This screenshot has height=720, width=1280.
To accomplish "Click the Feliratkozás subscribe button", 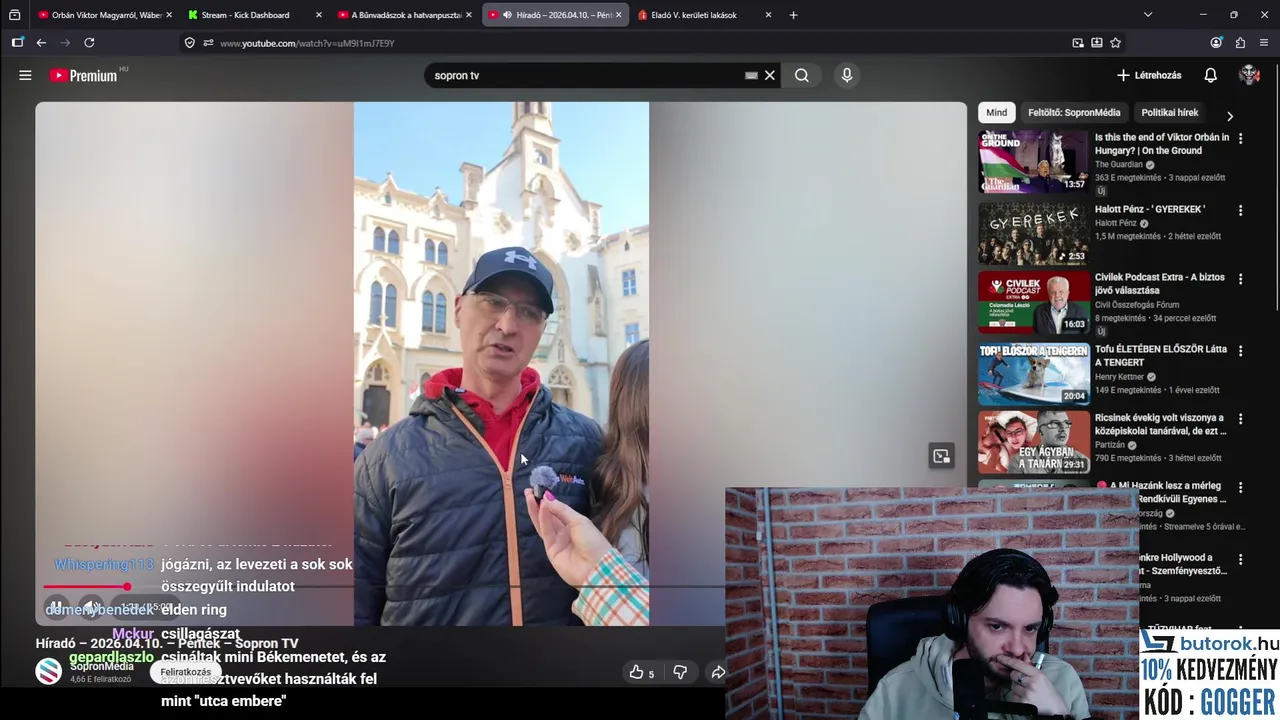I will point(186,672).
